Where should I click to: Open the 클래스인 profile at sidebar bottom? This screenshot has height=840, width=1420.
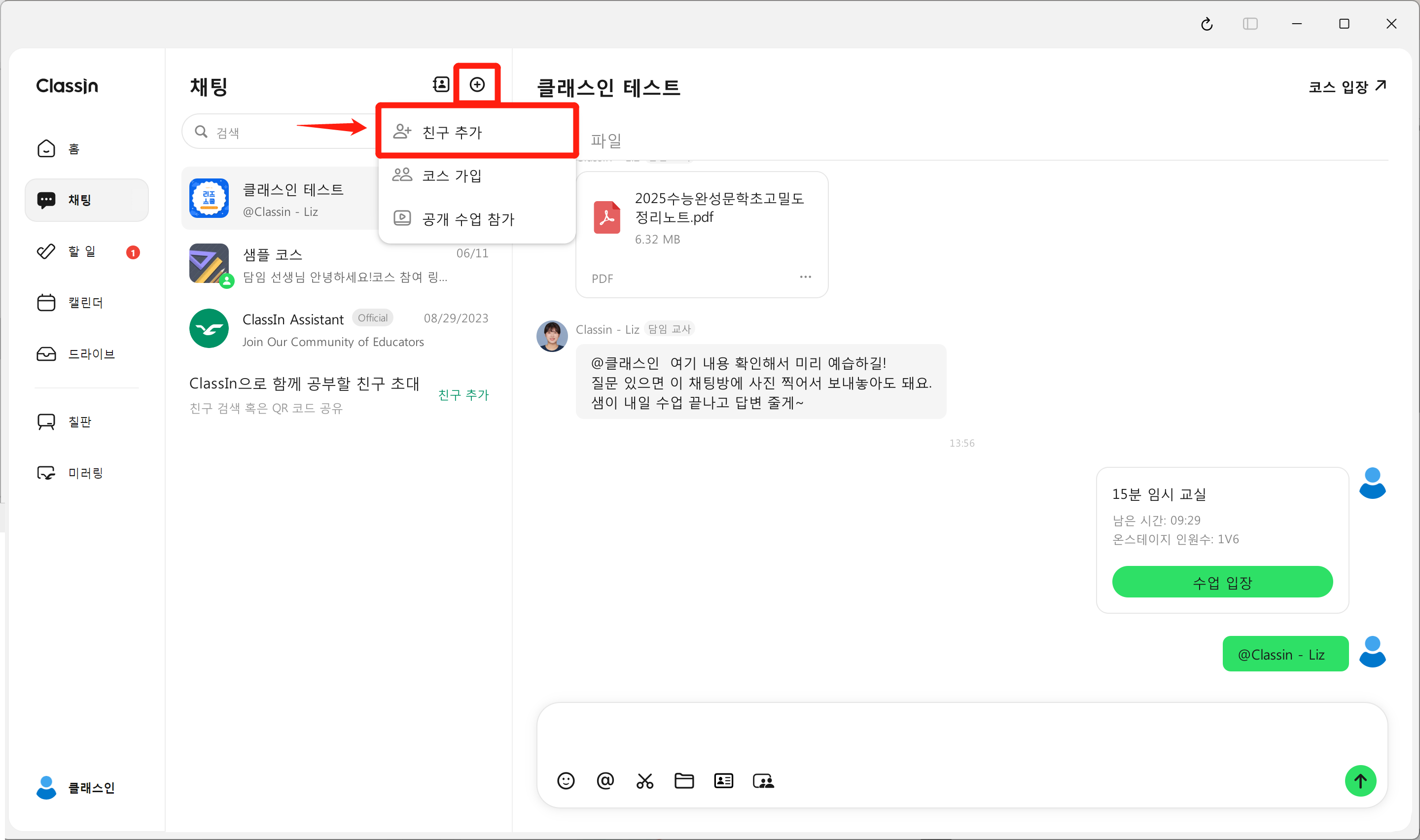click(76, 787)
